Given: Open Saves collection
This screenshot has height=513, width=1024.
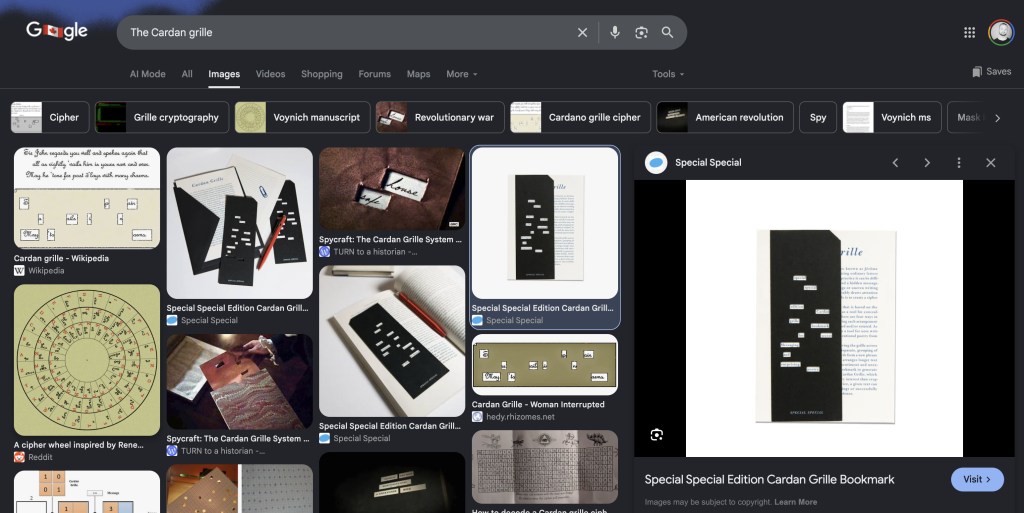Looking at the screenshot, I should [991, 72].
